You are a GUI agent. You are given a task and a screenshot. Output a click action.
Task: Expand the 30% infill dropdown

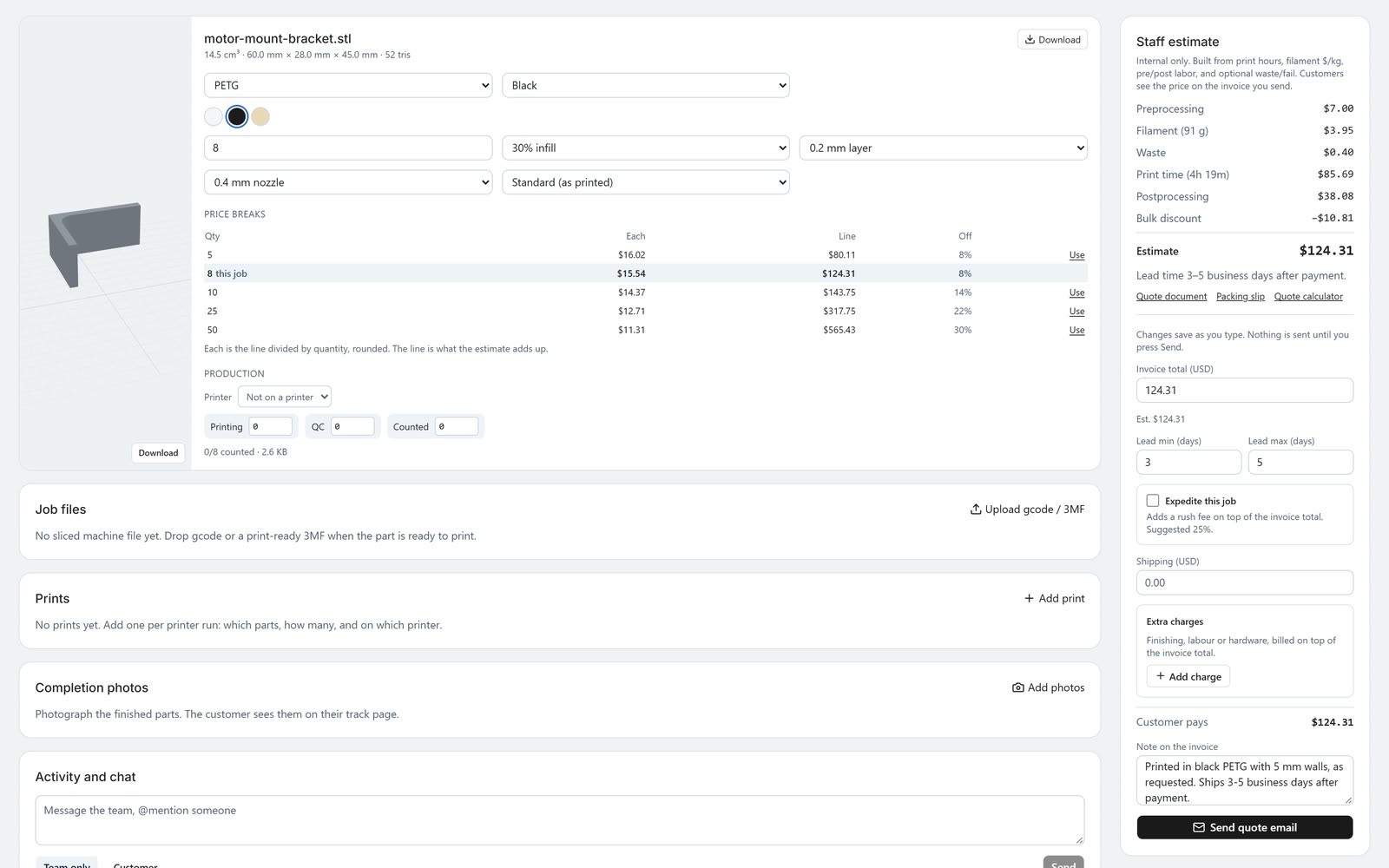click(x=646, y=148)
